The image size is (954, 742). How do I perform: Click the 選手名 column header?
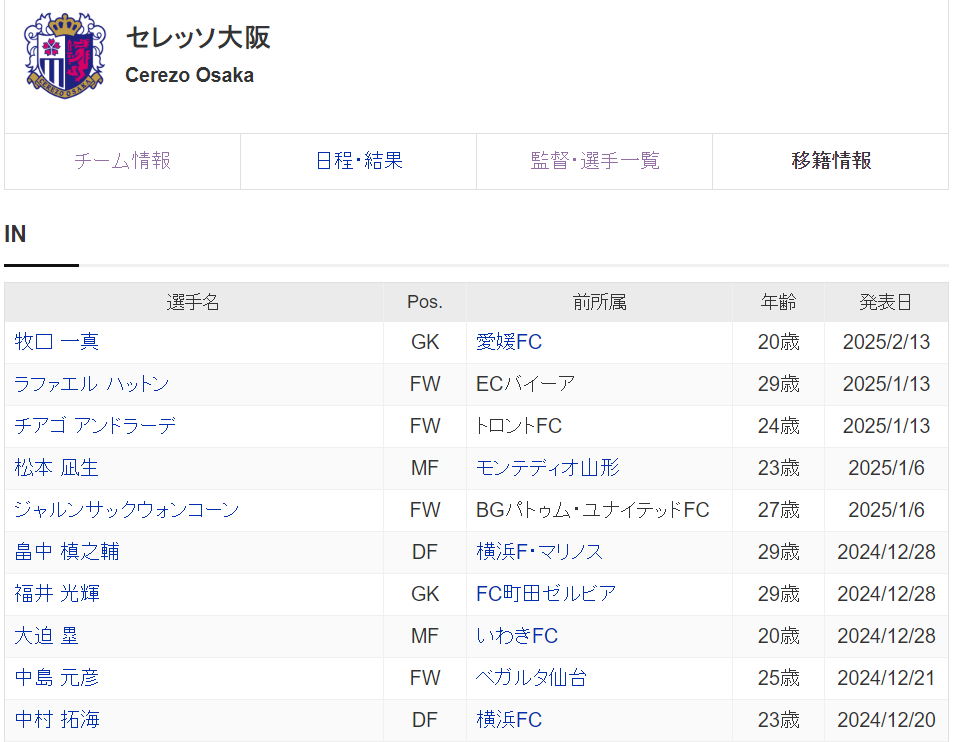(193, 302)
